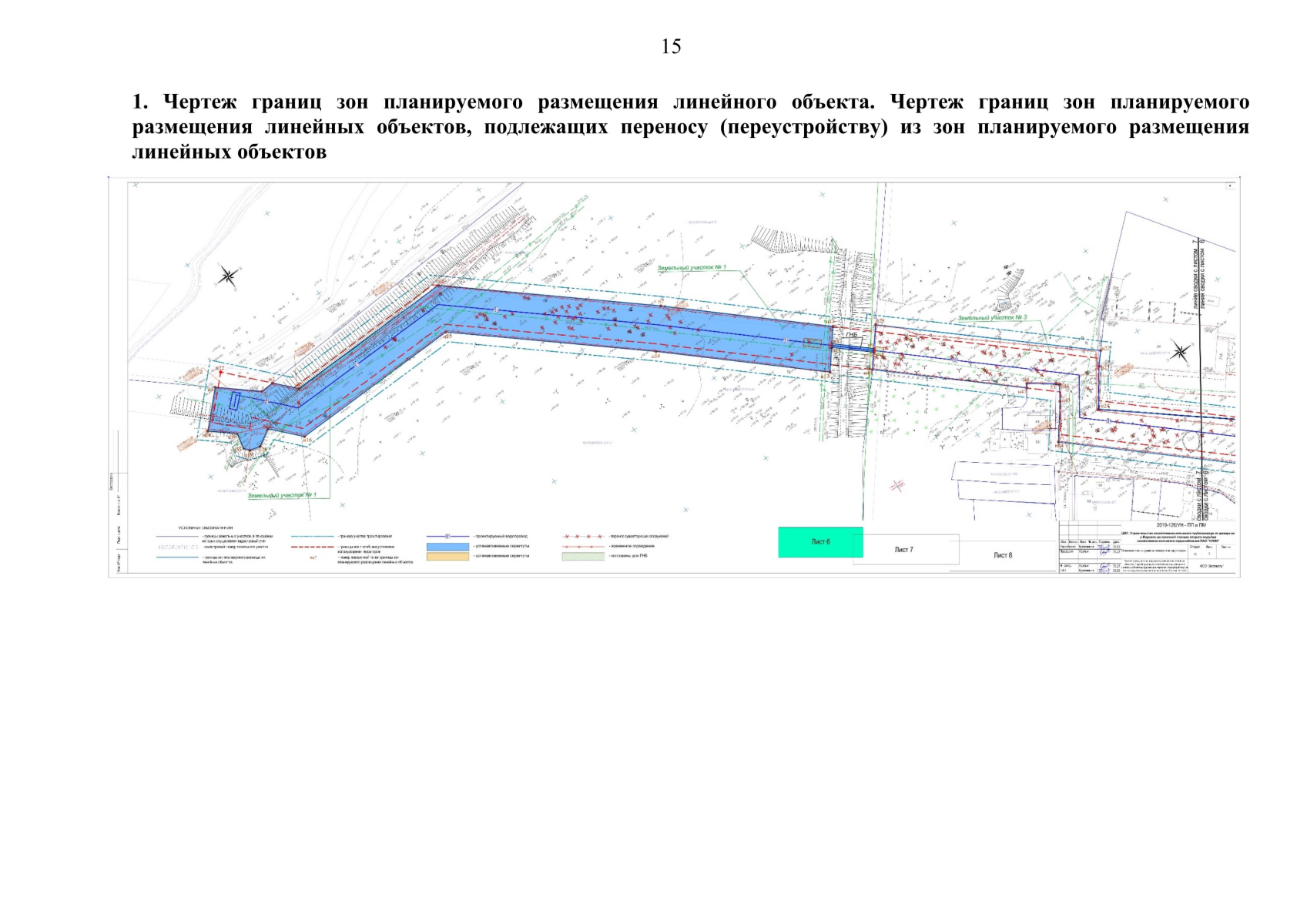Click the temporary fencing line symbol in the legend
The image size is (1307, 924).
click(584, 546)
